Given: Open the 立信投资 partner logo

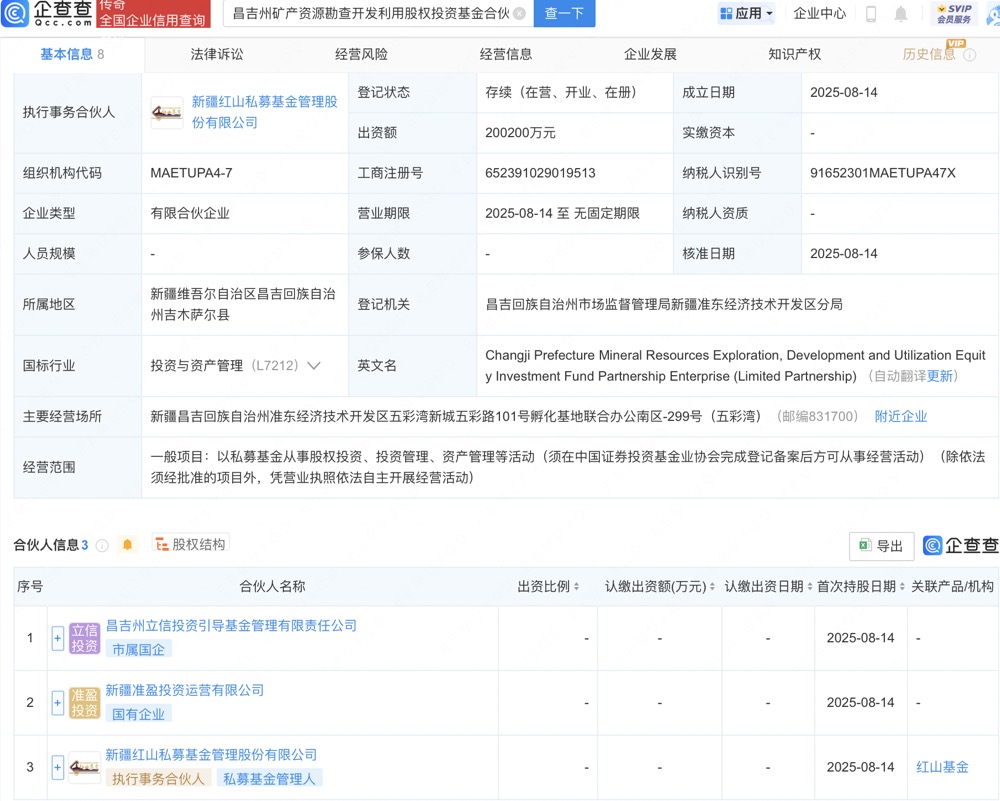Looking at the screenshot, I should click(84, 638).
